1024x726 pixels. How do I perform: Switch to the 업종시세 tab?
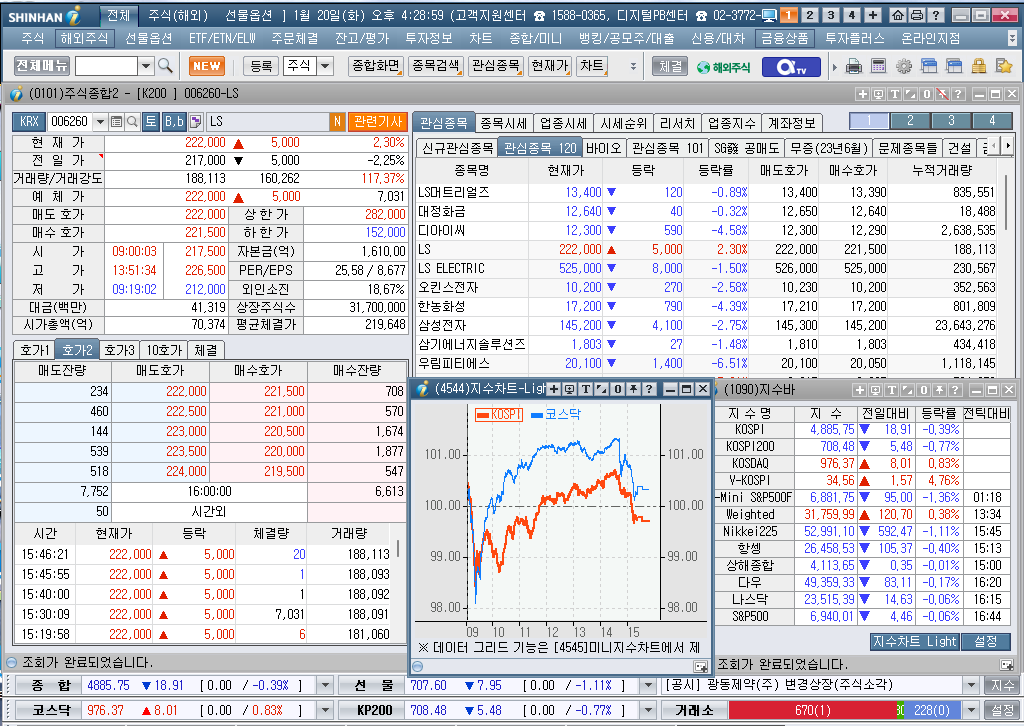click(565, 123)
